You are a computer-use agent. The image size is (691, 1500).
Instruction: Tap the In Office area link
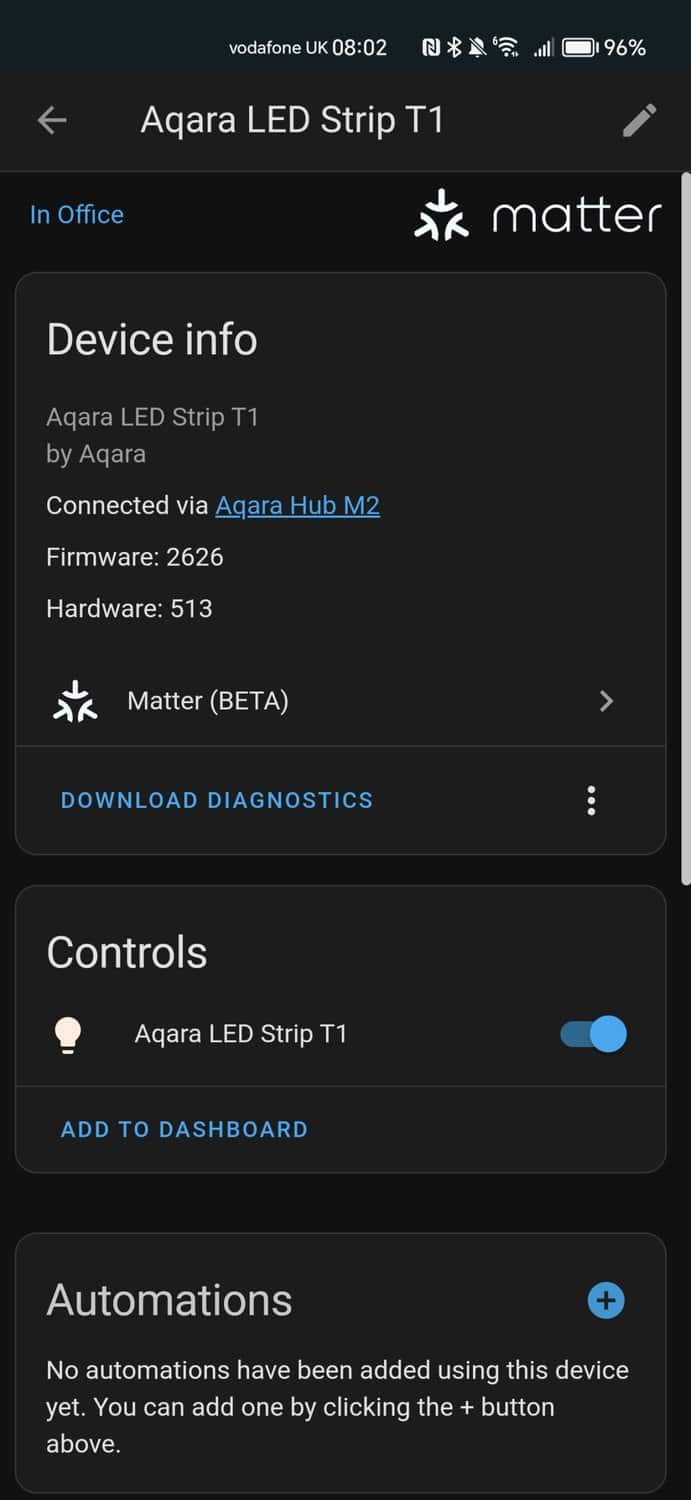click(x=77, y=215)
